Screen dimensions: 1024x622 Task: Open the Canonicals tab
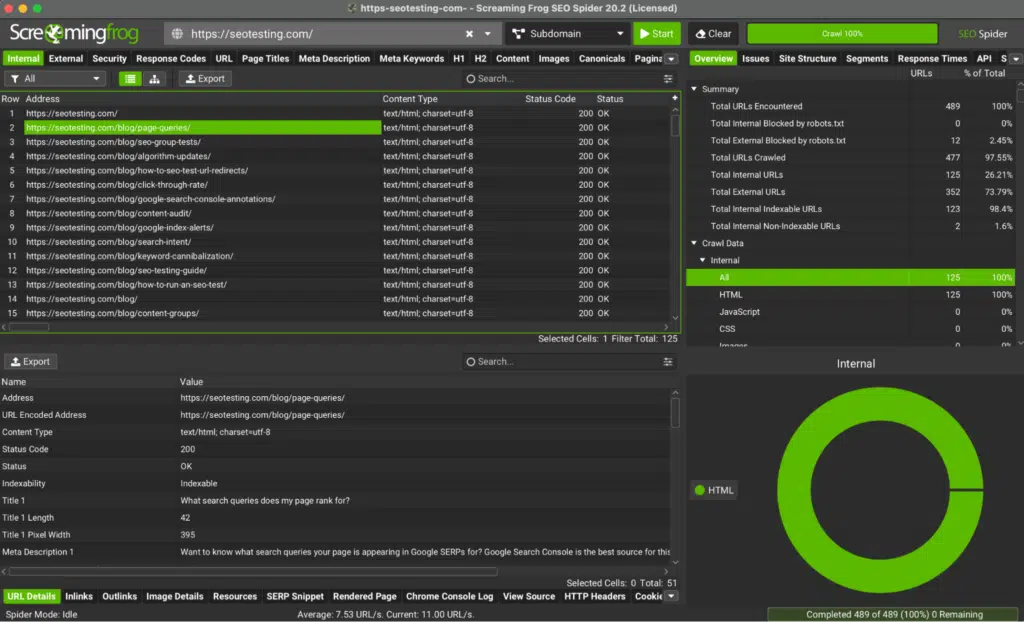(601, 58)
